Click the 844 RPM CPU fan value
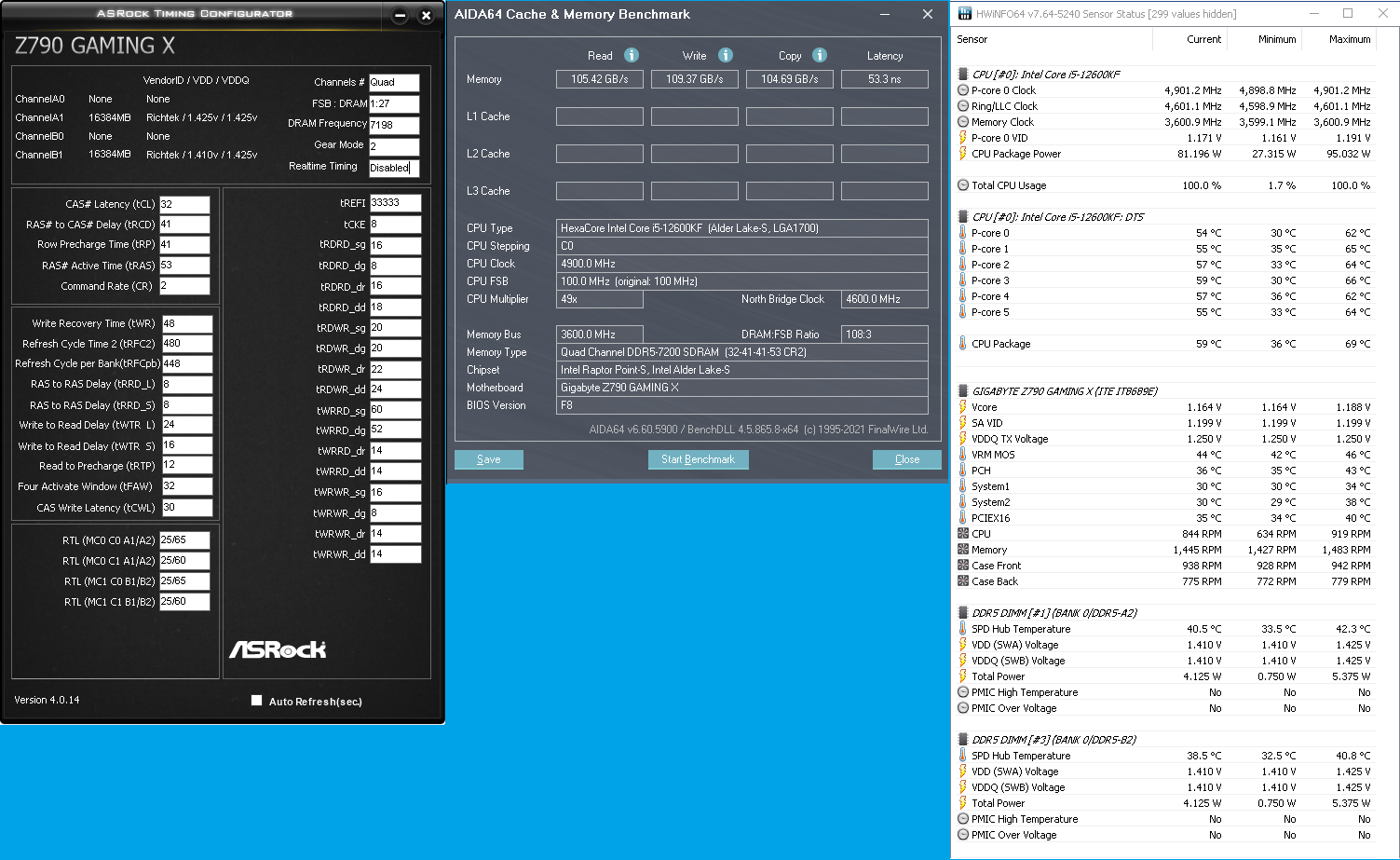Screen dimensions: 1400x860 pyautogui.click(x=1202, y=534)
